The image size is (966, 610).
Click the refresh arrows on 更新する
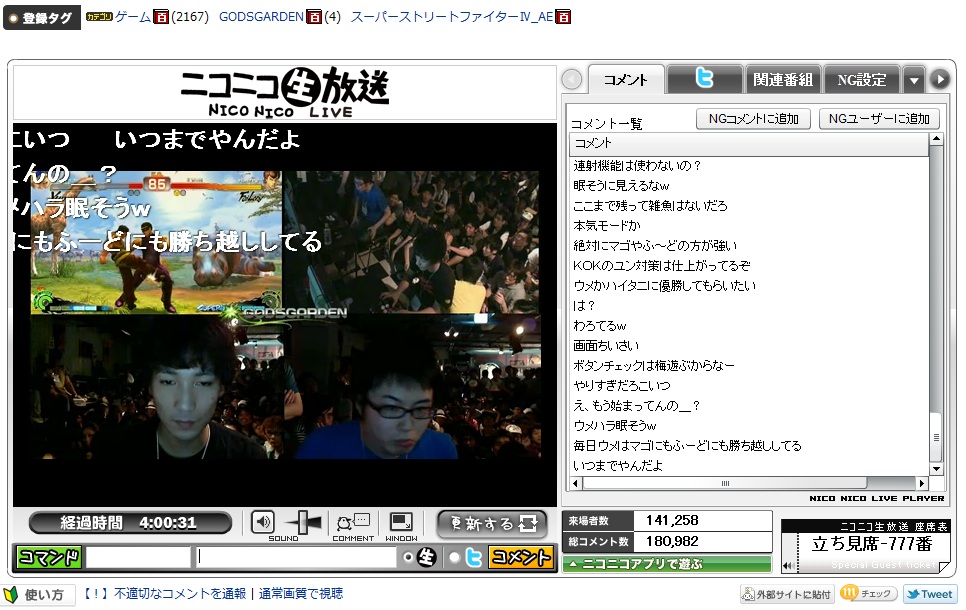pyautogui.click(x=528, y=524)
